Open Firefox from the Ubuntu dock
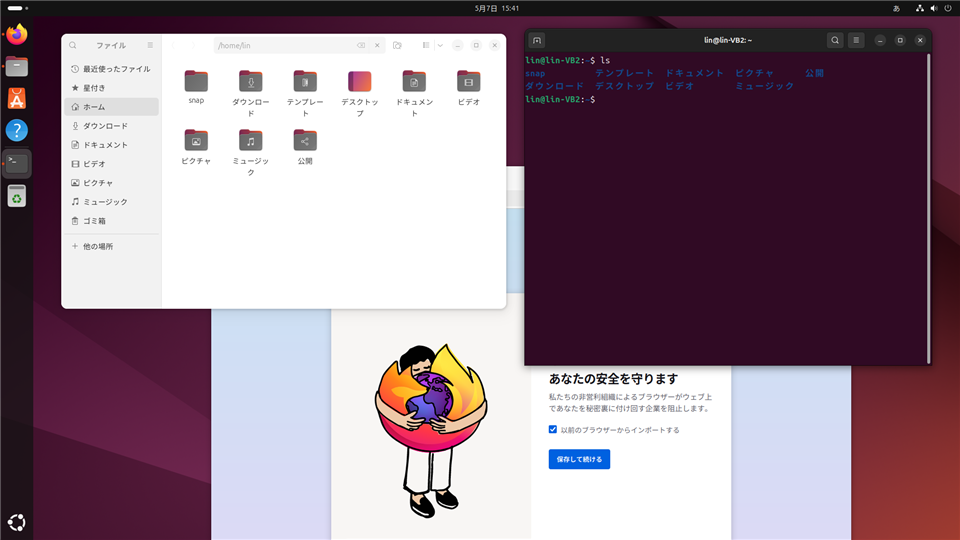Screen dimensions: 960x540 click(17, 34)
